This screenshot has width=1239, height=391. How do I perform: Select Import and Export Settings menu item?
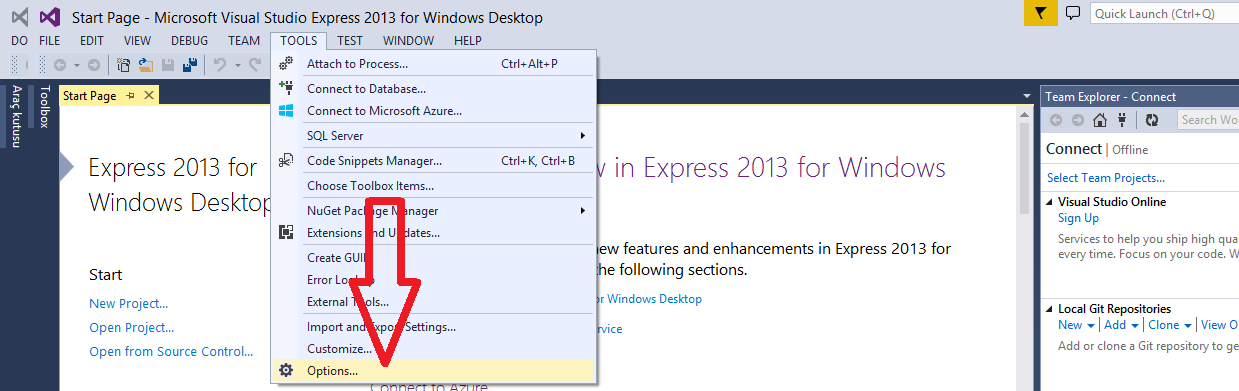(435, 327)
